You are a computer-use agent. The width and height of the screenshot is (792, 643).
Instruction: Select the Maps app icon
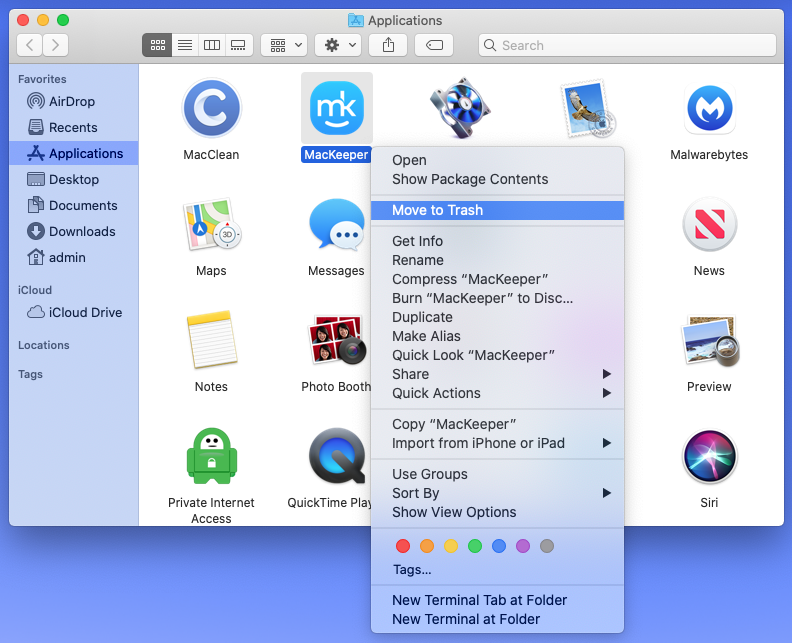pyautogui.click(x=212, y=224)
